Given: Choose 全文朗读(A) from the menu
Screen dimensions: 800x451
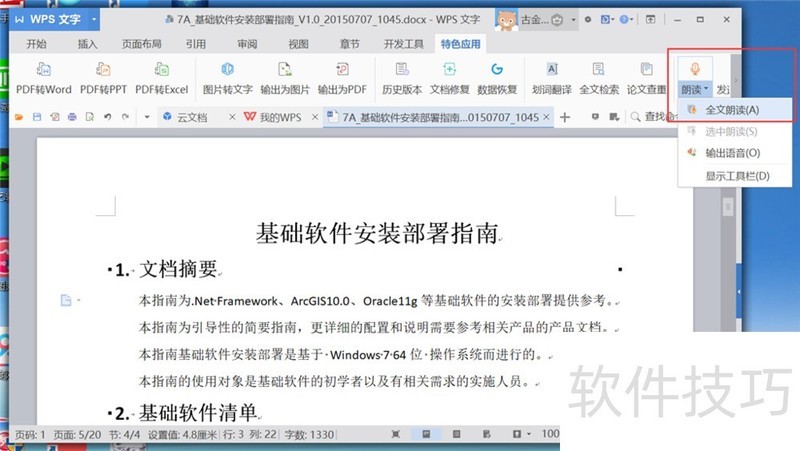Looking at the screenshot, I should tap(735, 110).
